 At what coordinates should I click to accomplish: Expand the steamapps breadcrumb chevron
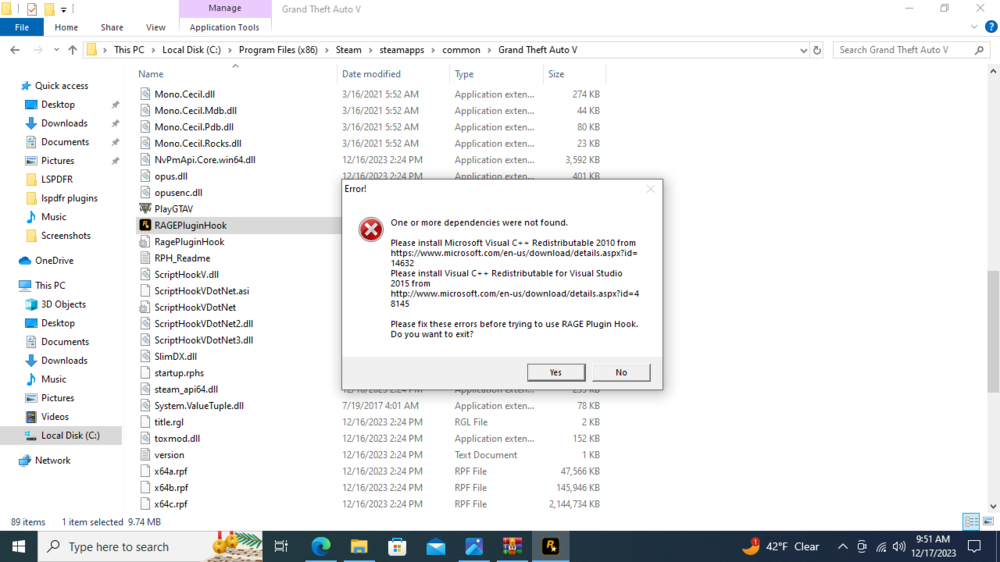point(433,50)
